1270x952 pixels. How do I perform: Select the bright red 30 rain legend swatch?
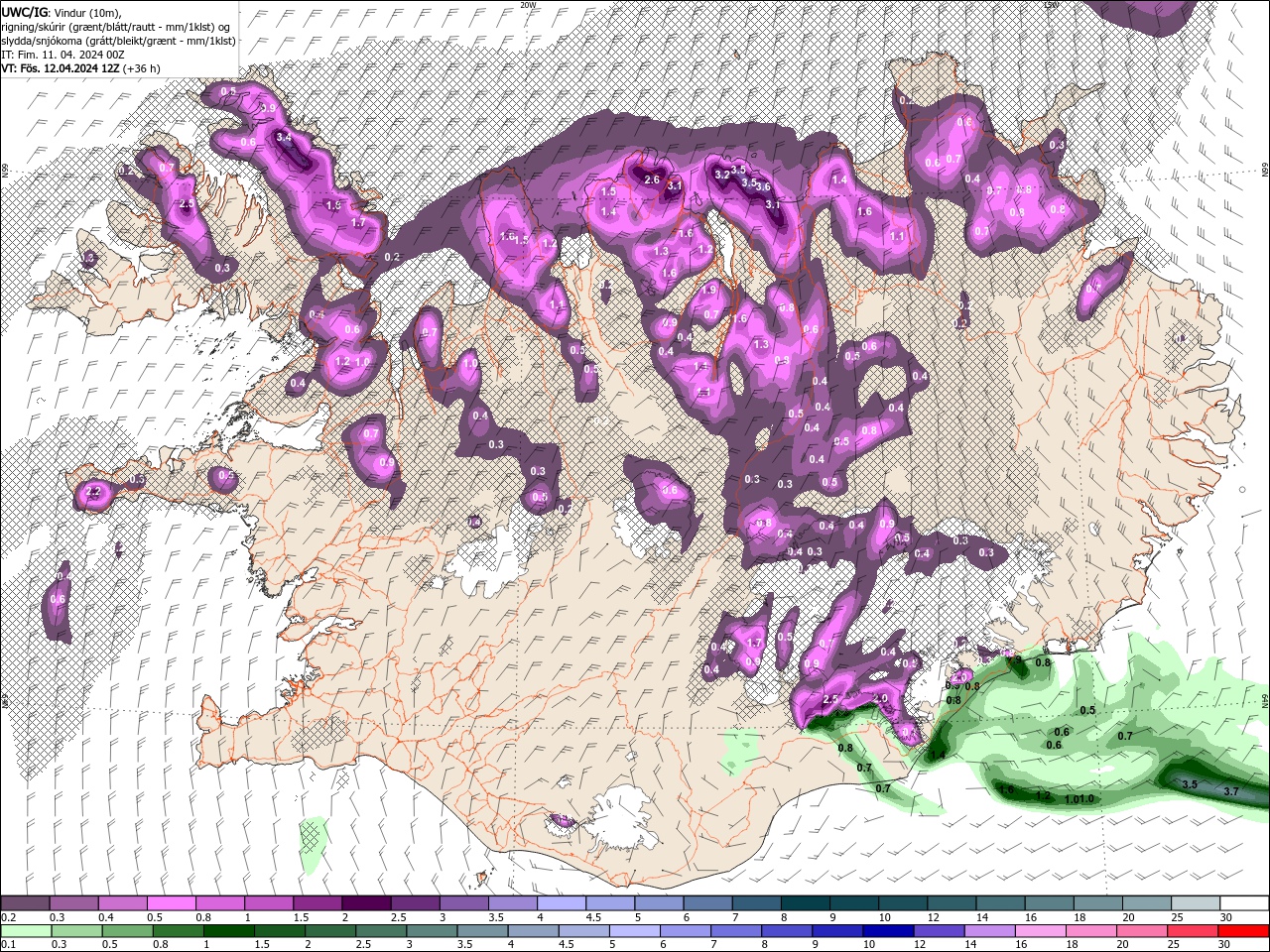point(1243,931)
